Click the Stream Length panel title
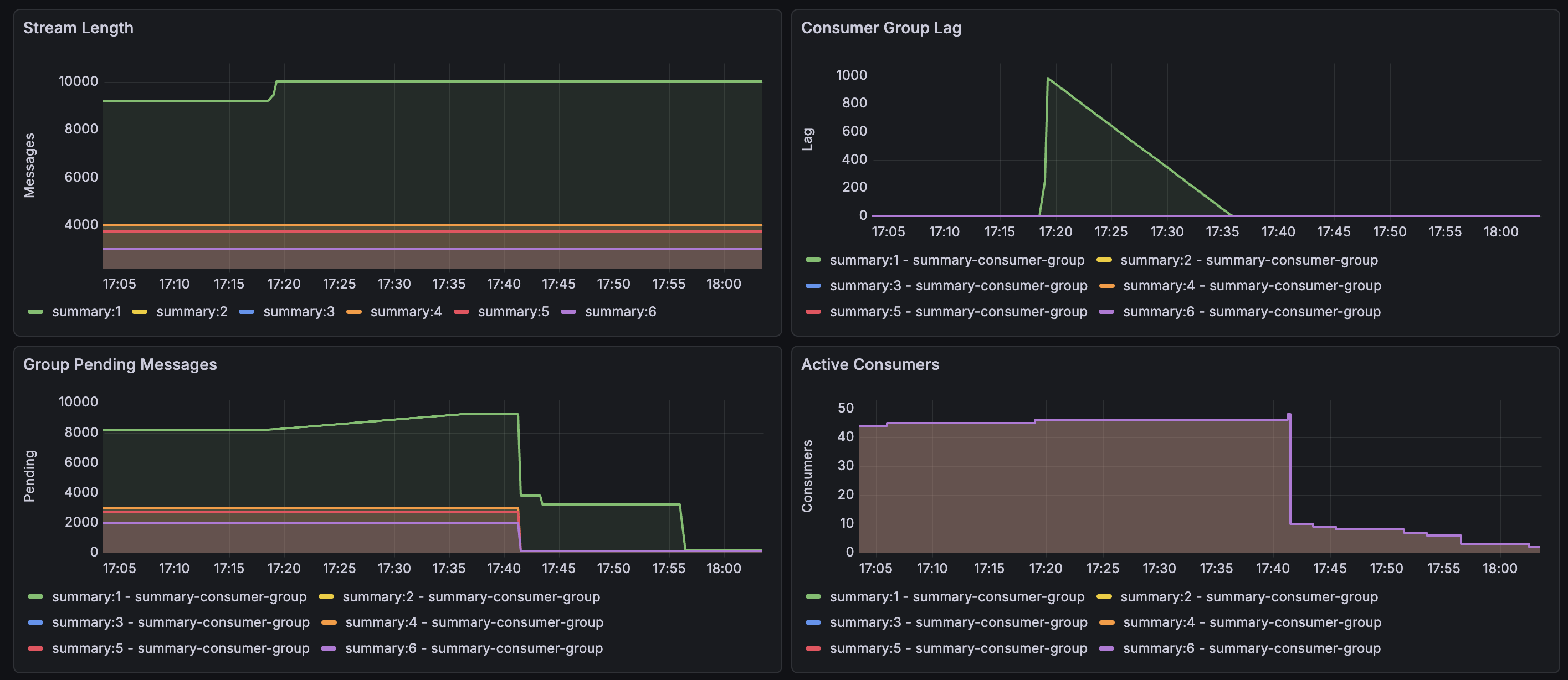Image resolution: width=1568 pixels, height=680 pixels. pos(78,28)
